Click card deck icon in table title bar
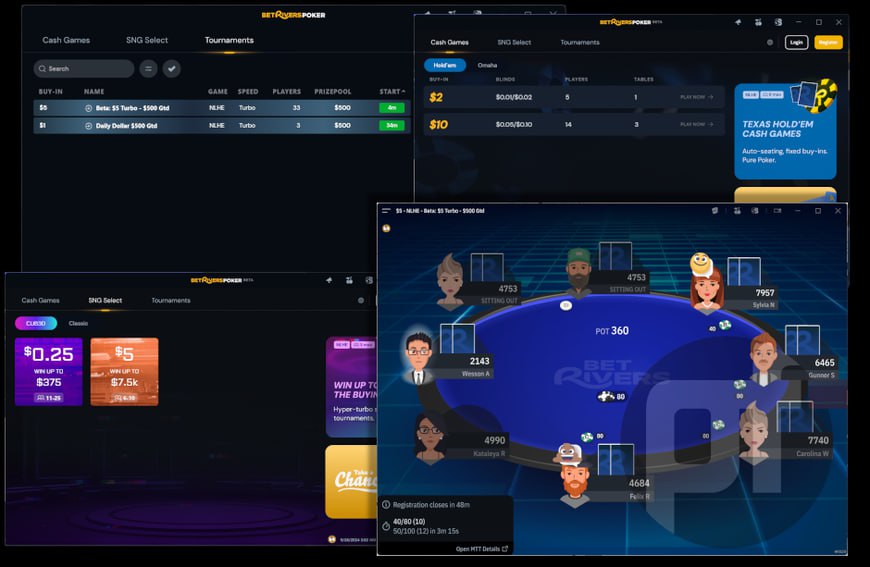The image size is (870, 567). 715,211
